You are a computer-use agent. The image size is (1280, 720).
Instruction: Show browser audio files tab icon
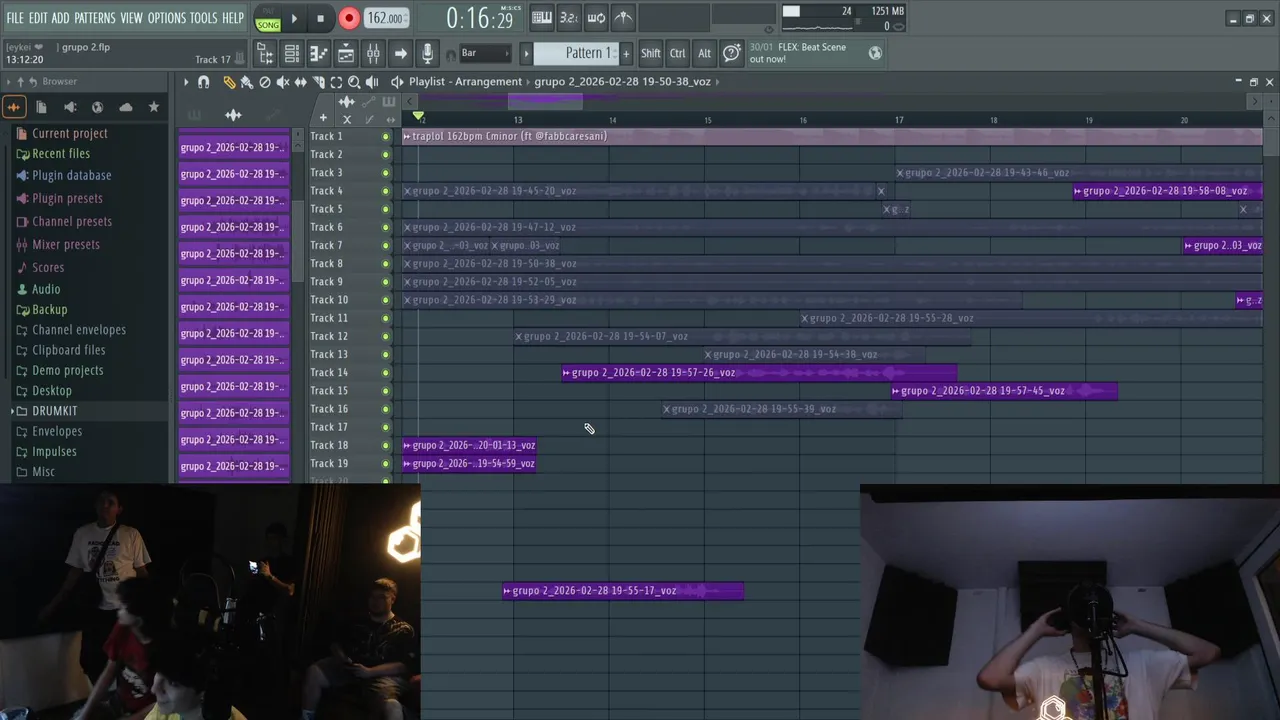tap(70, 107)
